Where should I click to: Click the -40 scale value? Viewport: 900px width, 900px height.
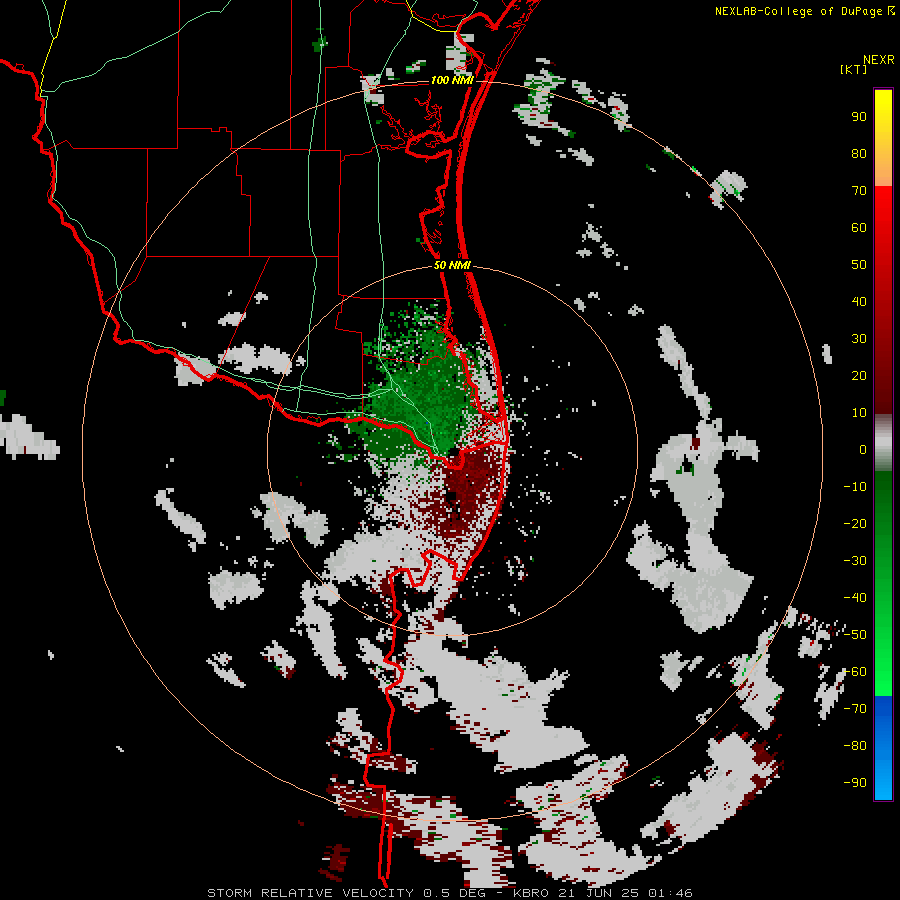(x=855, y=598)
